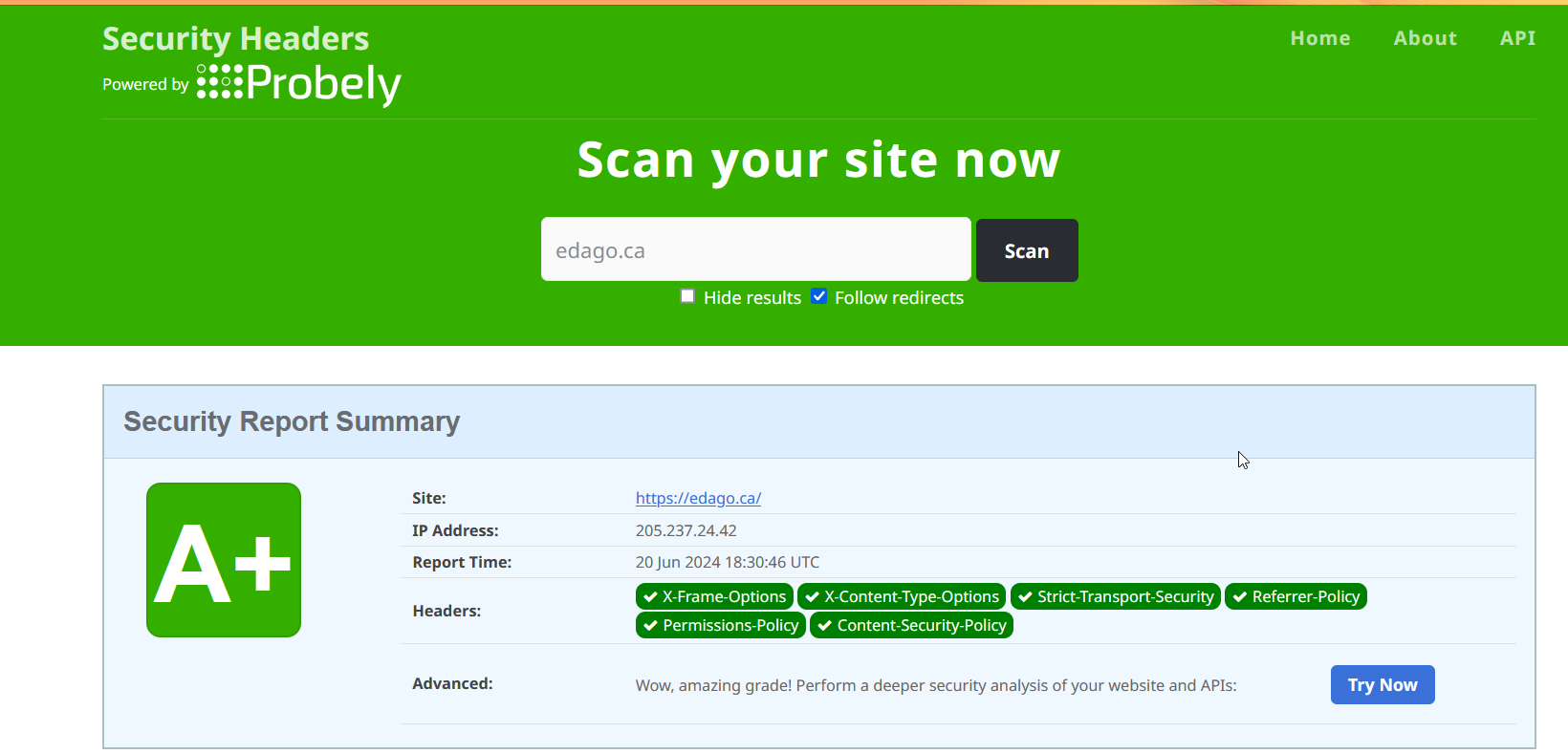Click the Security Report Summary heading
The width and height of the screenshot is (1568, 754).
coord(292,421)
